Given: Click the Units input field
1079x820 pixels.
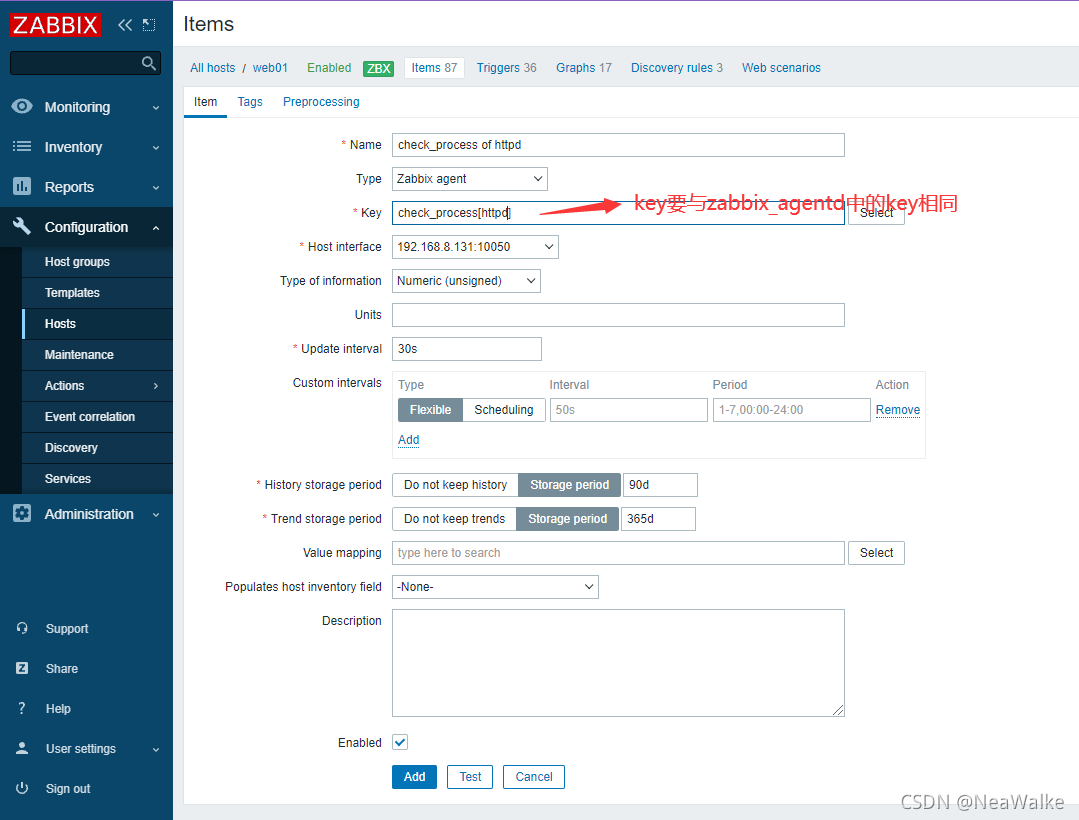Looking at the screenshot, I should [618, 315].
